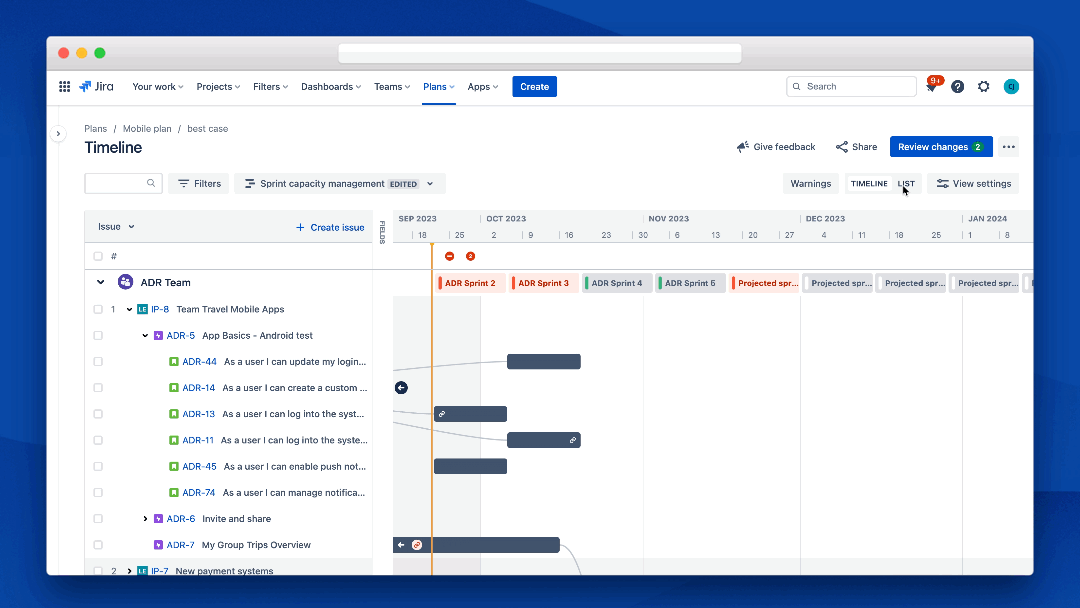Tick the checkbox beside ADR-7 My Group Trips Overview
Image resolution: width=1080 pixels, height=608 pixels.
pos(97,544)
